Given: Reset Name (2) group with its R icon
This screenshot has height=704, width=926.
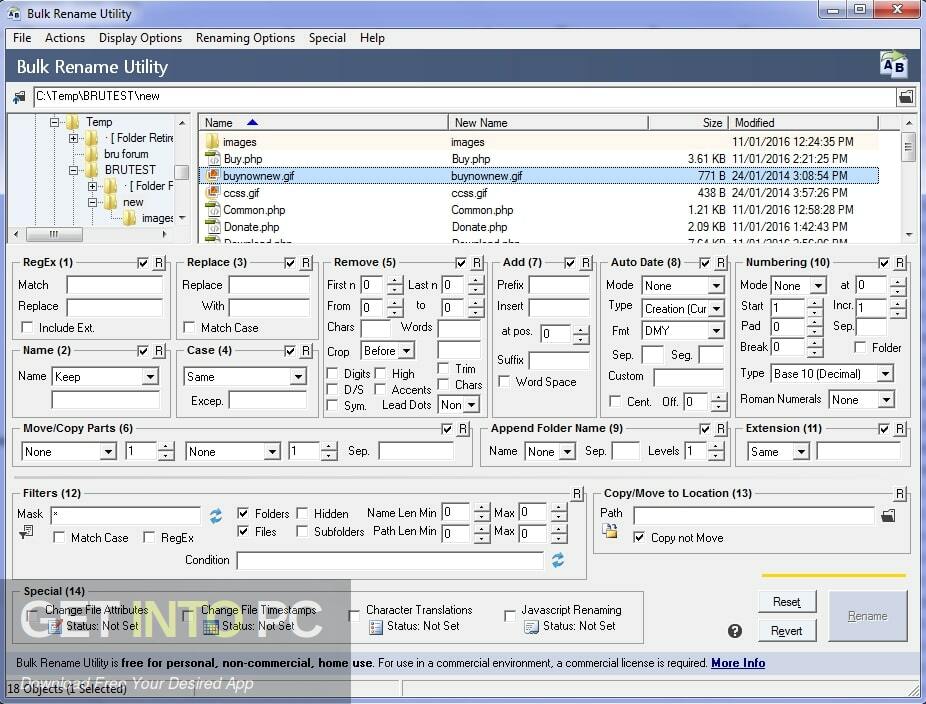Looking at the screenshot, I should point(159,351).
